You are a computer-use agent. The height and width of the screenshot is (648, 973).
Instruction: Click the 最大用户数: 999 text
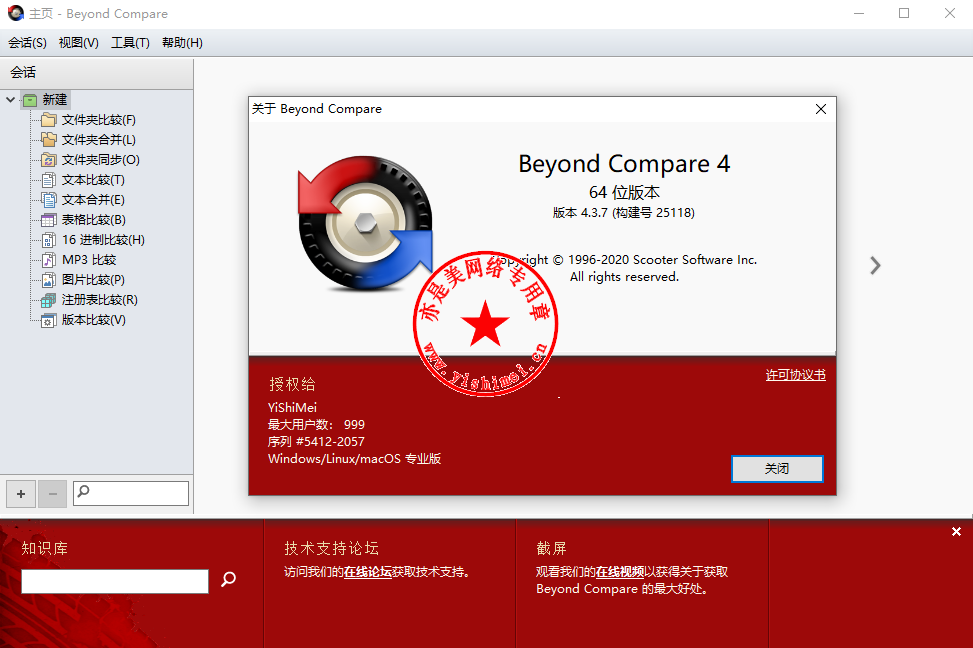coord(316,425)
